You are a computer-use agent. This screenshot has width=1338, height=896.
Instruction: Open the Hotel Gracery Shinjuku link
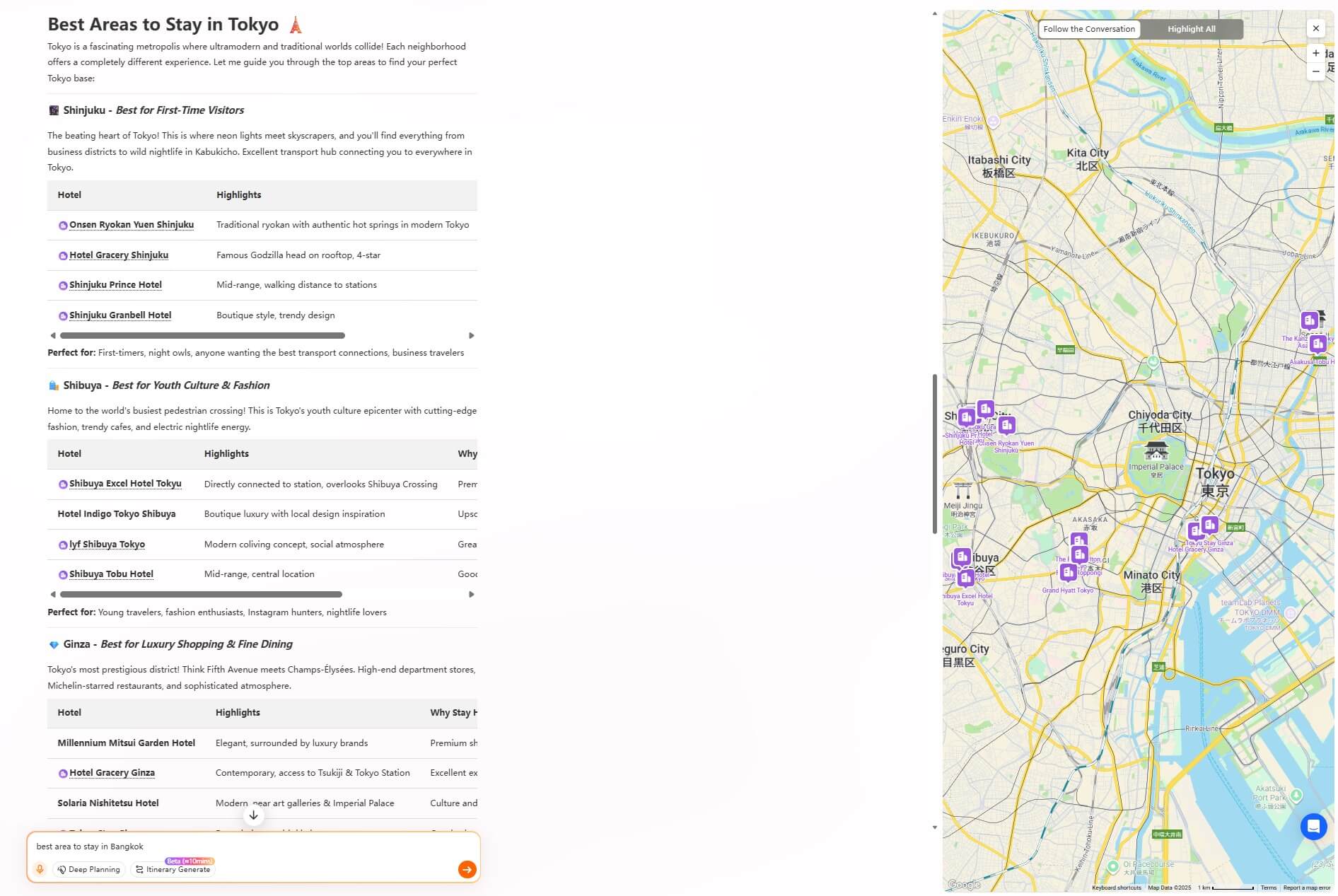pyautogui.click(x=118, y=255)
